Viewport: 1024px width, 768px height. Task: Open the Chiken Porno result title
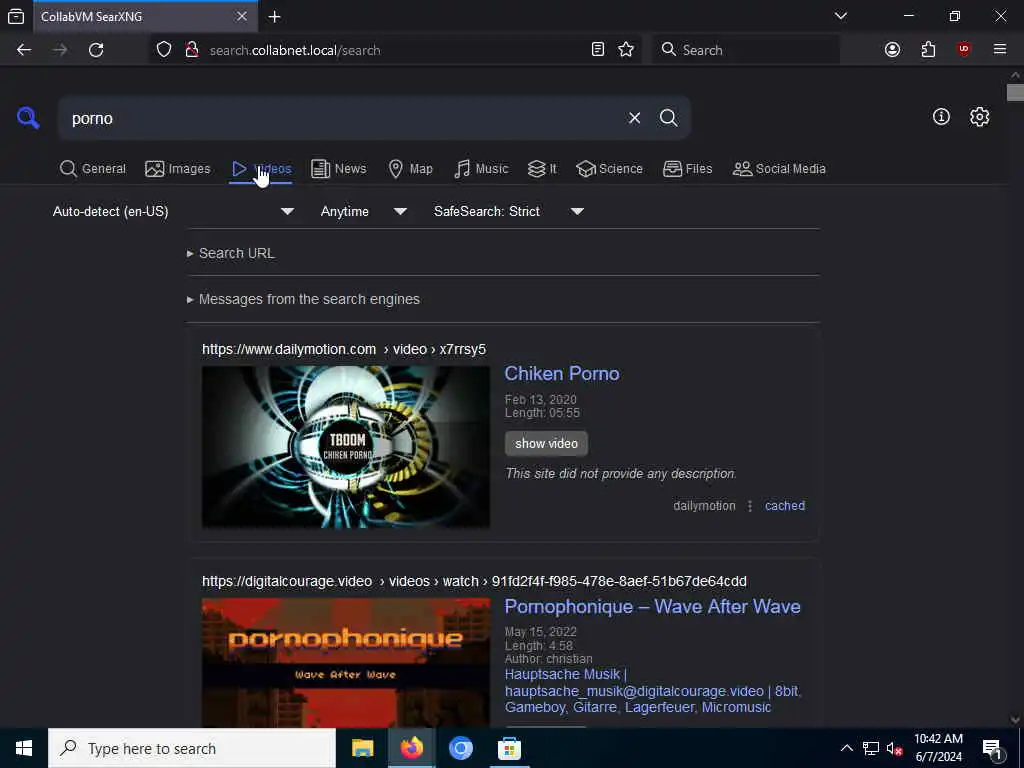click(562, 373)
